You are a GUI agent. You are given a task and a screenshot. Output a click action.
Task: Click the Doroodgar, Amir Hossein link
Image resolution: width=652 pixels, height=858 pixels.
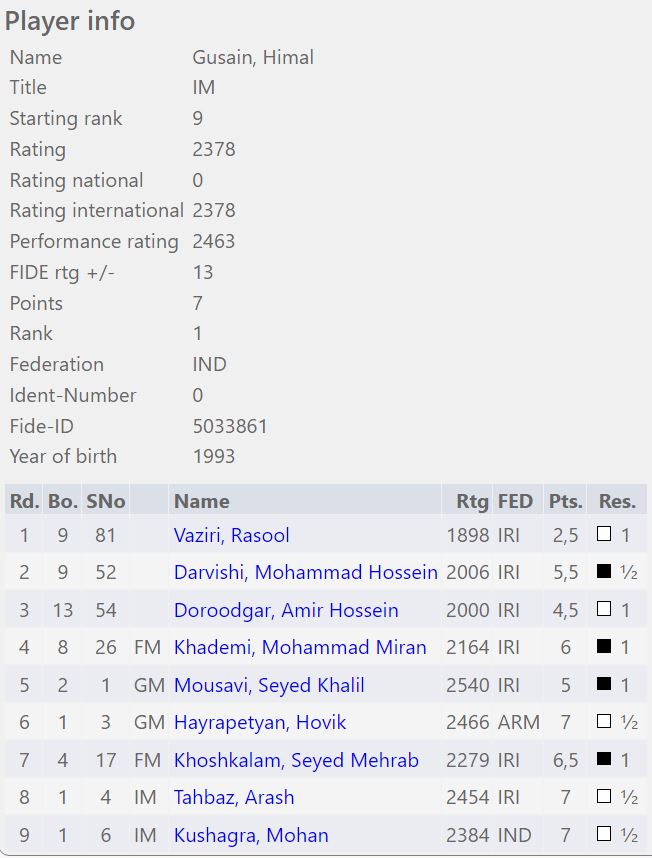[286, 610]
